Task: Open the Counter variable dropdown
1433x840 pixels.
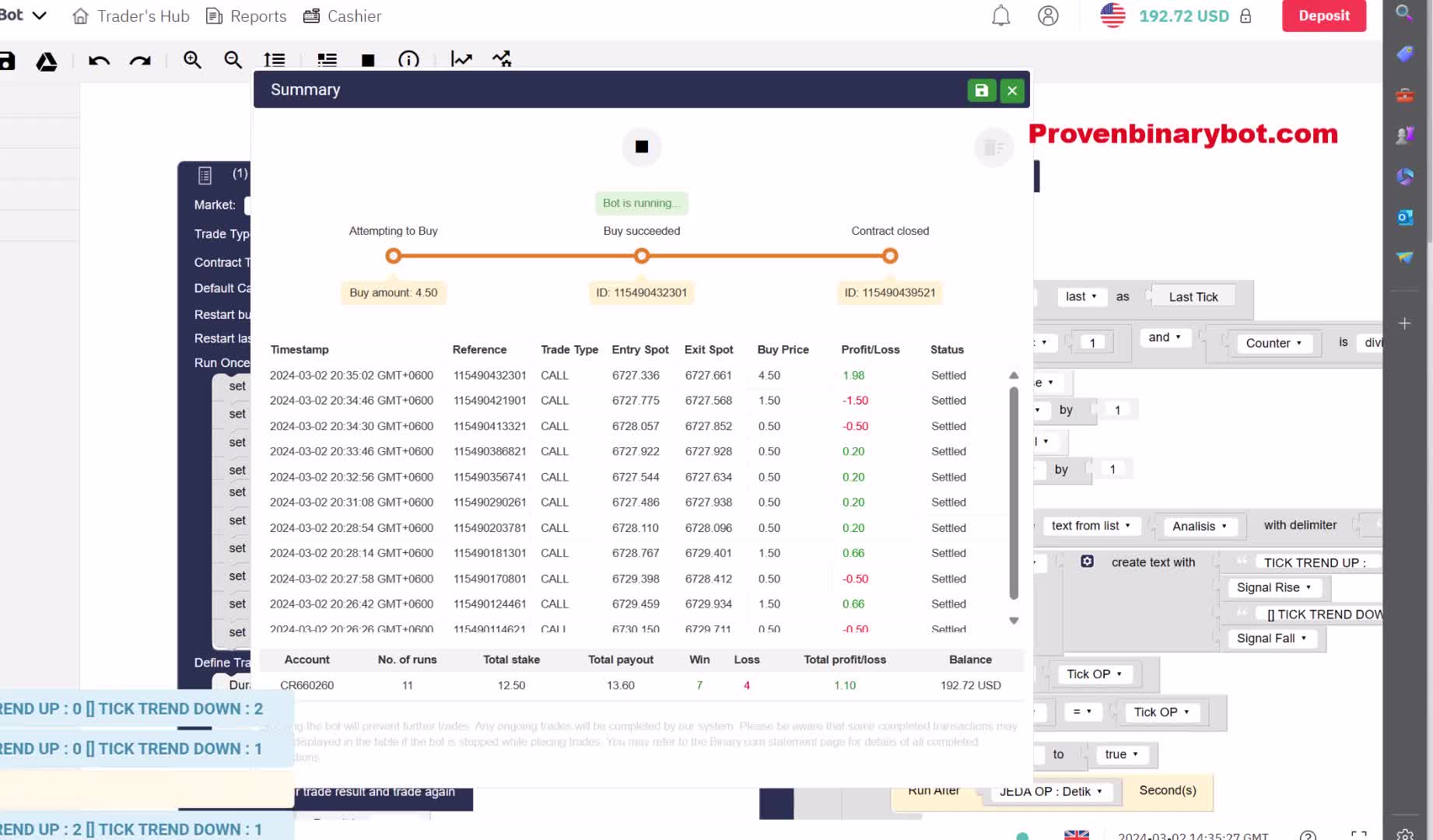Action: (1274, 343)
